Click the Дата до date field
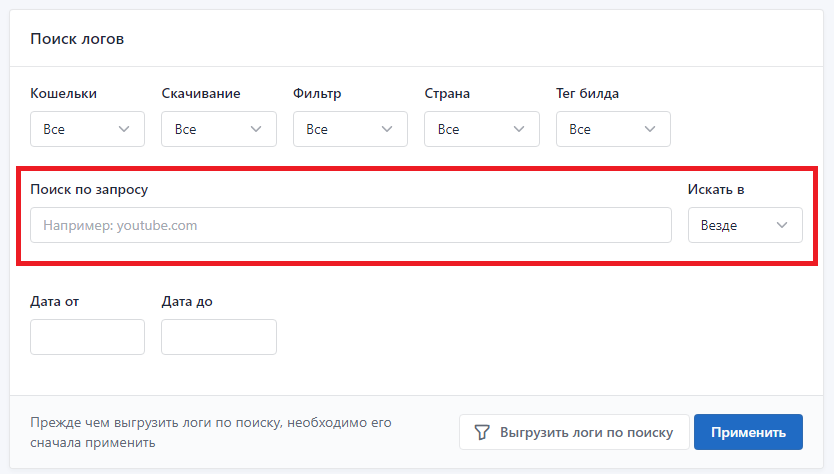The image size is (834, 474). click(x=218, y=337)
